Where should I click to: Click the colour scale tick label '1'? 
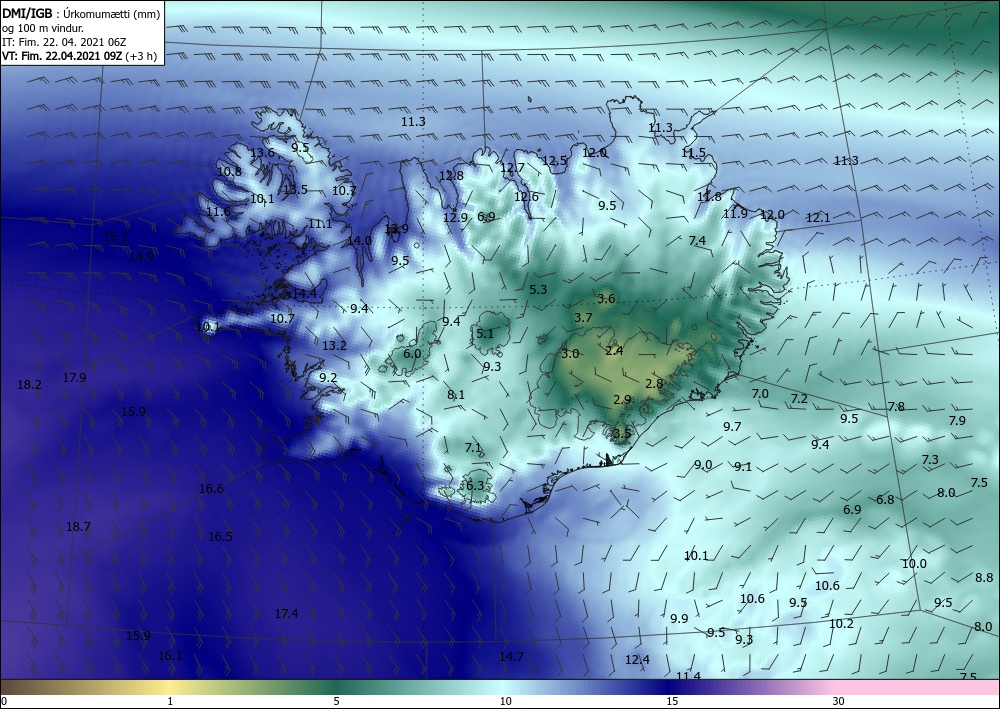point(170,701)
